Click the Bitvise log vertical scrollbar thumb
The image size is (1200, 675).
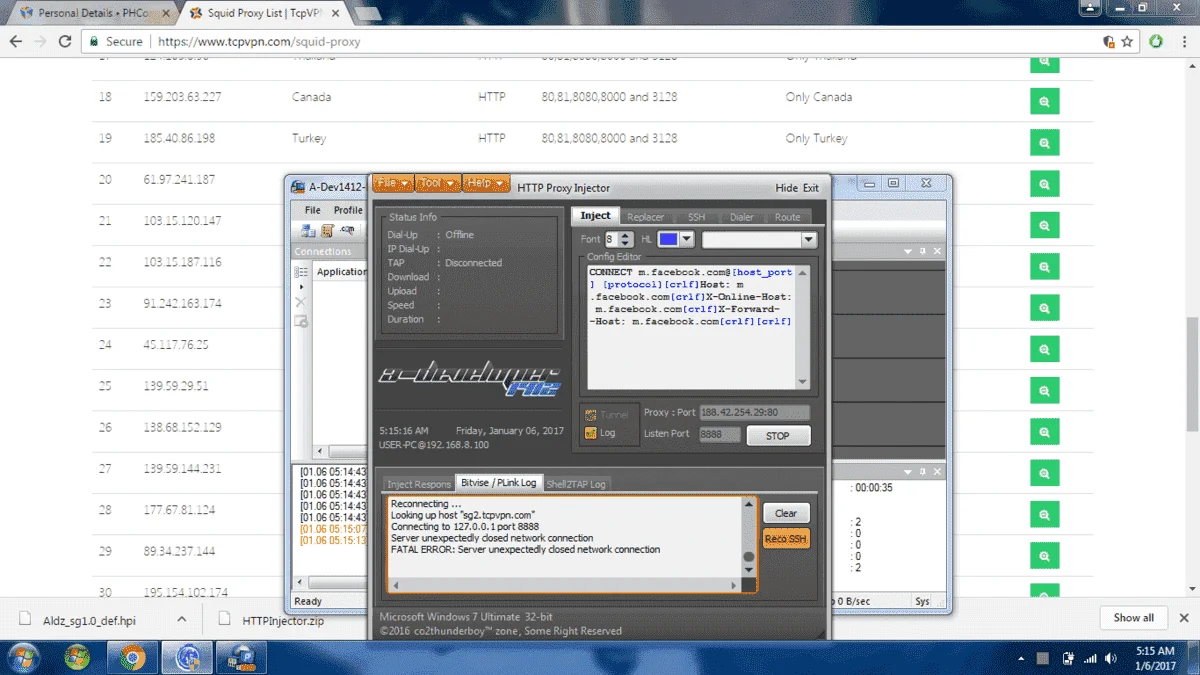coord(747,558)
